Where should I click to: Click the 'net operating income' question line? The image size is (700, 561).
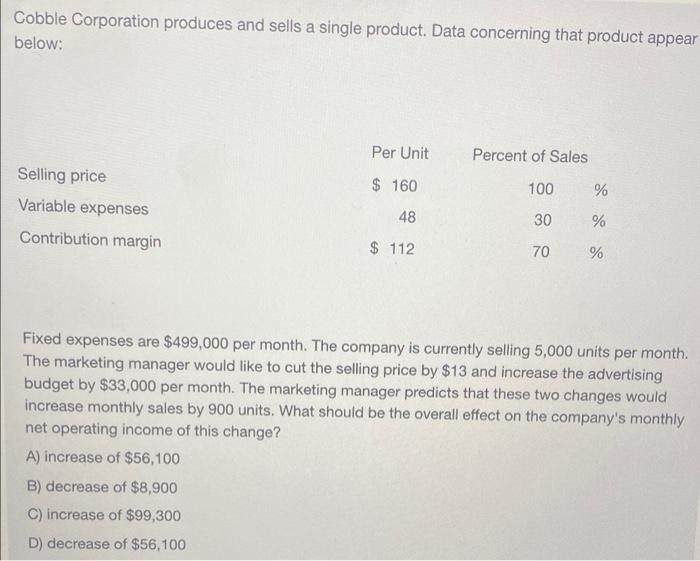click(153, 431)
